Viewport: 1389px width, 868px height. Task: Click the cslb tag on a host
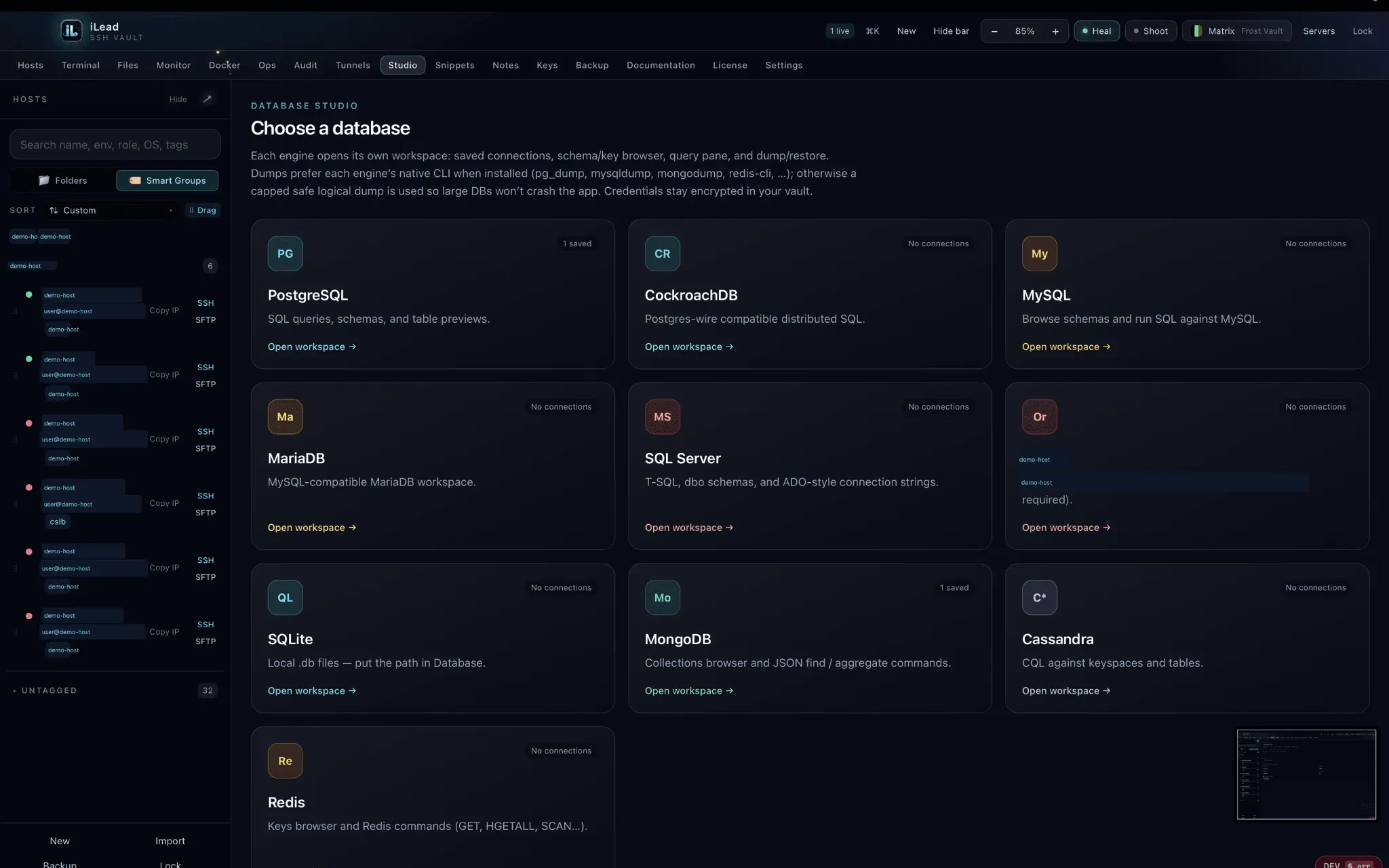coord(58,521)
